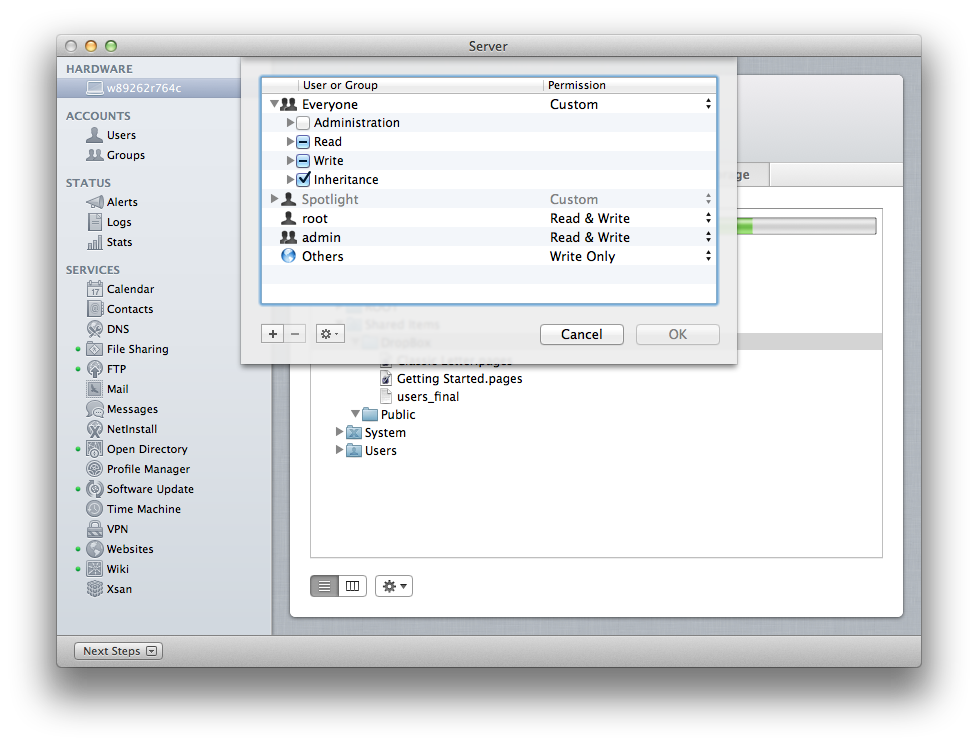Collapse the Public folder
The height and width of the screenshot is (746, 978).
pyautogui.click(x=355, y=414)
